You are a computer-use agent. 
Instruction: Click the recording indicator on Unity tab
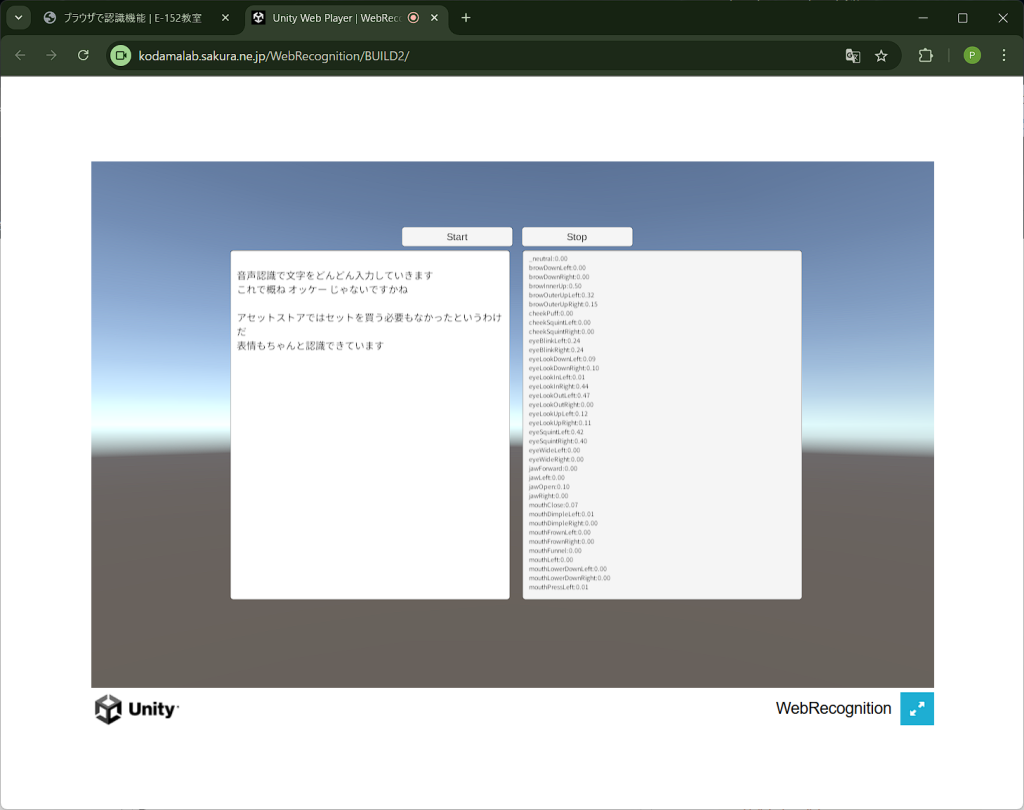pos(413,18)
